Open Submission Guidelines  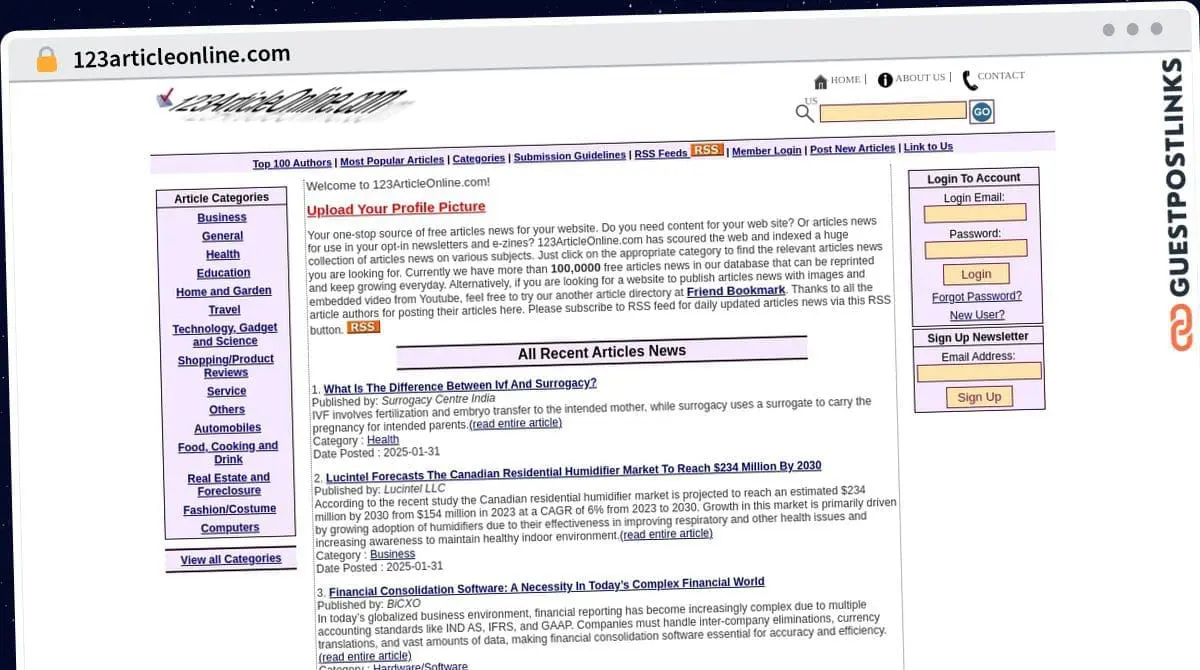pyautogui.click(x=570, y=156)
